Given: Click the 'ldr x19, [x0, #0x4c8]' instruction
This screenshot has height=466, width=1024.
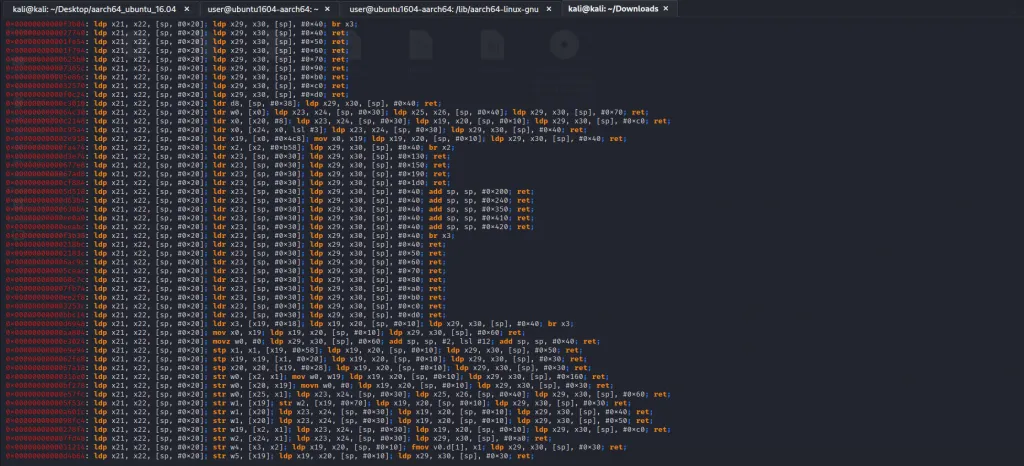Looking at the screenshot, I should (254, 138).
